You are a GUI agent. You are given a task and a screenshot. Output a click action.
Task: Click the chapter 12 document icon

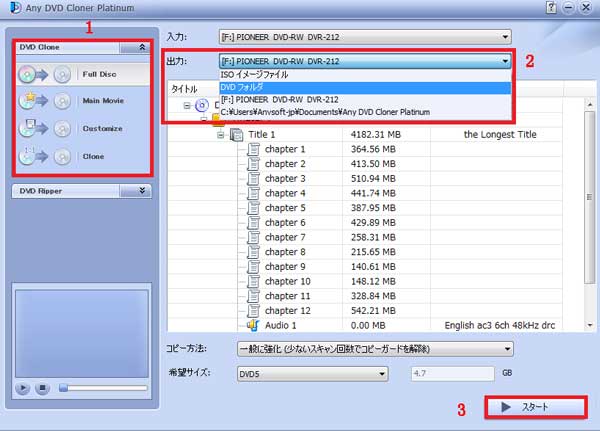coord(253,311)
